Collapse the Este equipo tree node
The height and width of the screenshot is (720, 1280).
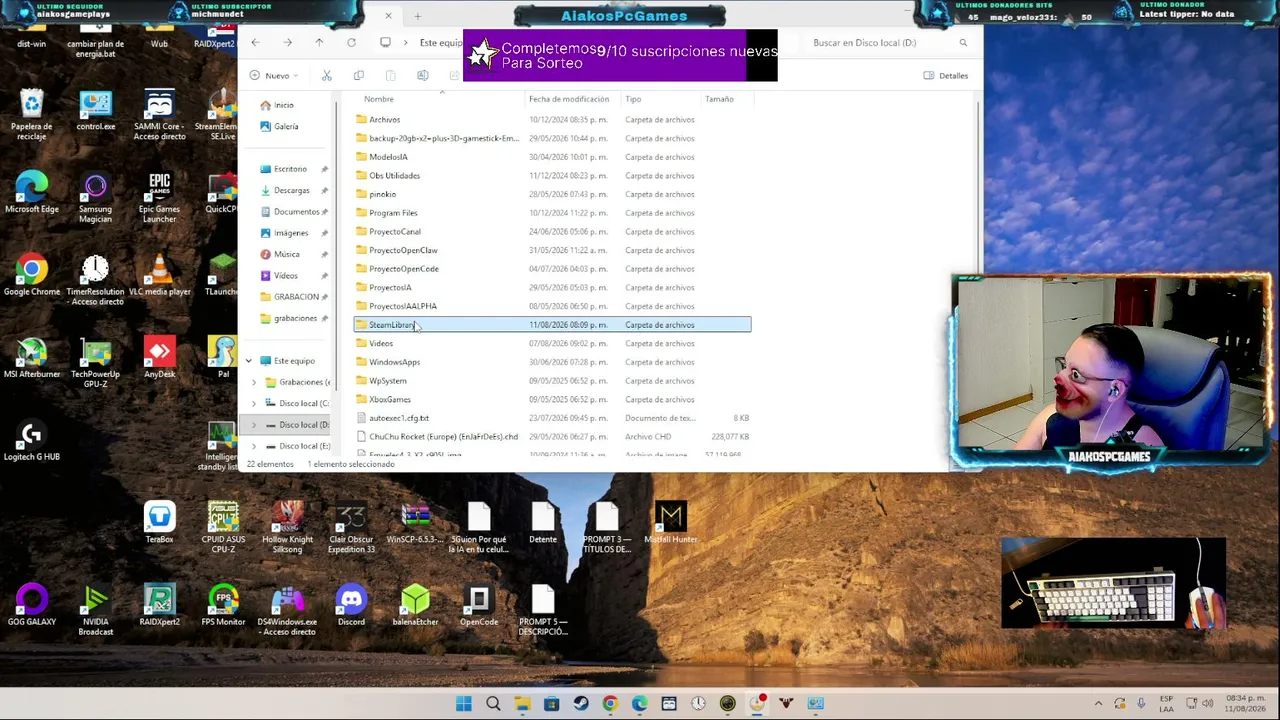coord(249,361)
